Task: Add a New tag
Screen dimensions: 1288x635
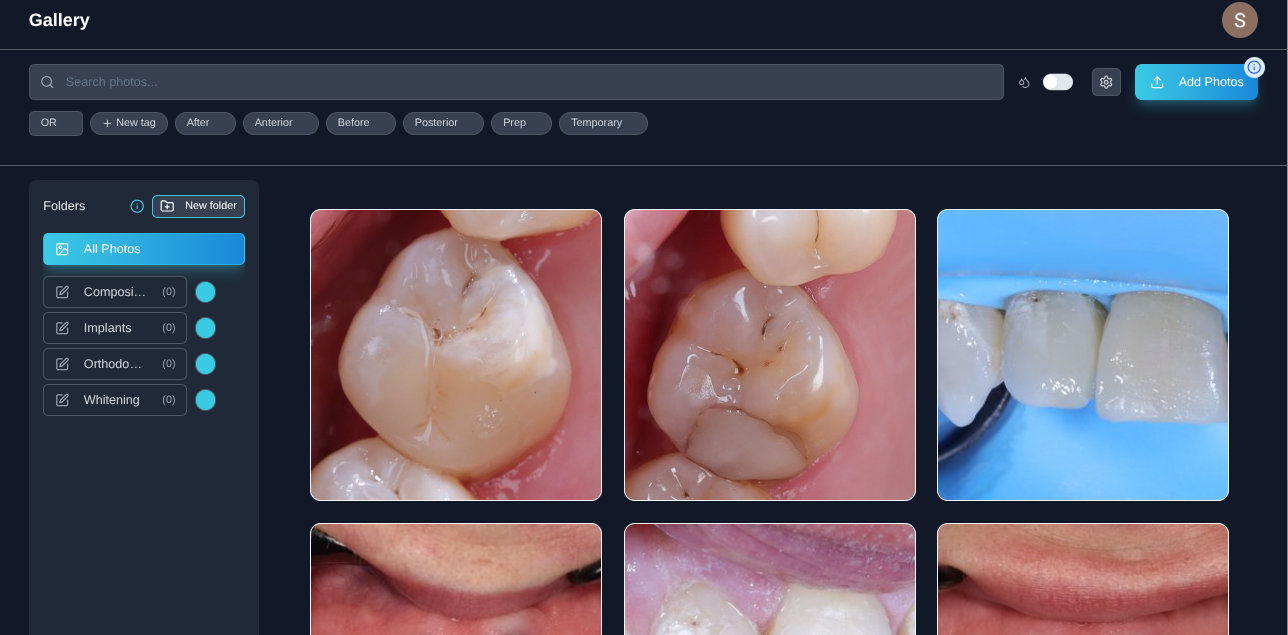Action: (x=129, y=123)
